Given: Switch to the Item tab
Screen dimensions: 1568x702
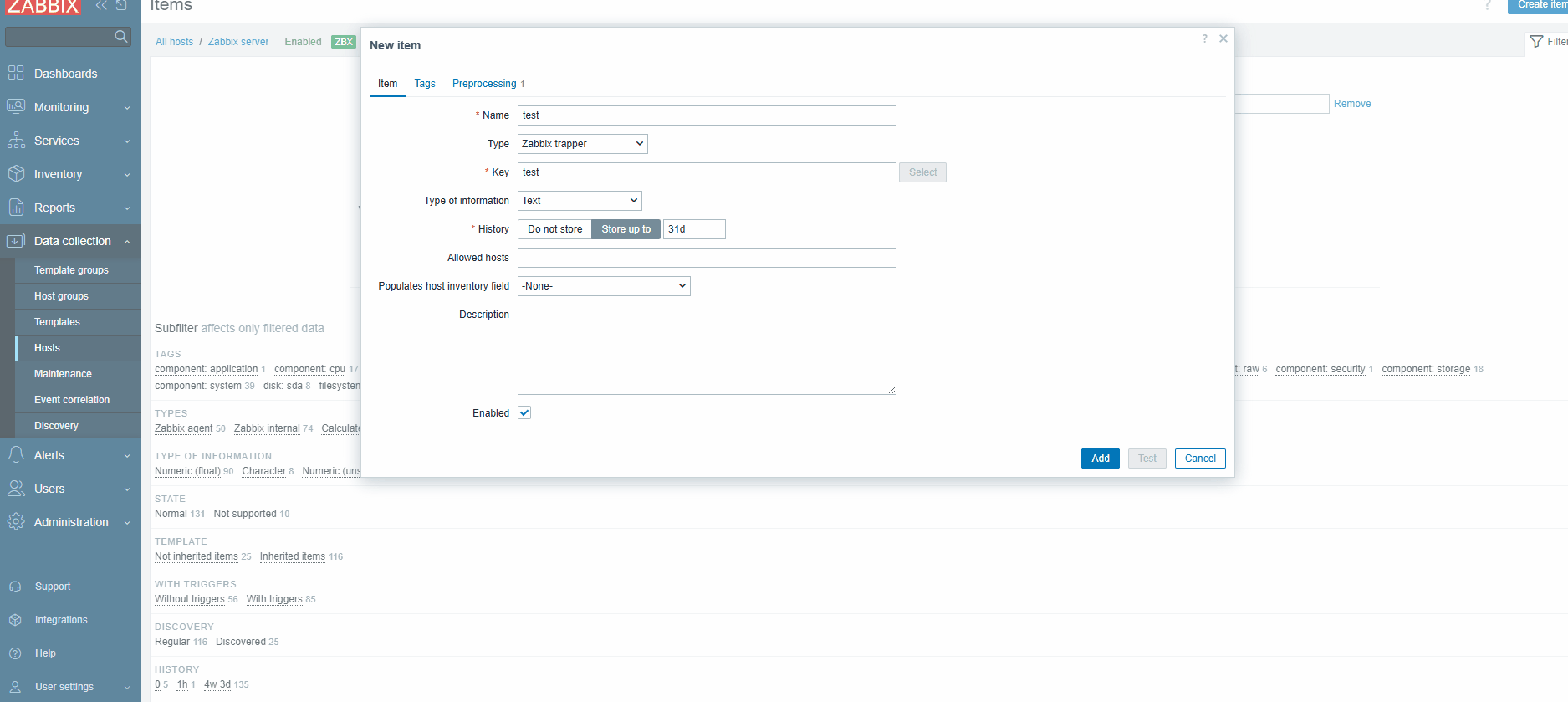Looking at the screenshot, I should 387,84.
